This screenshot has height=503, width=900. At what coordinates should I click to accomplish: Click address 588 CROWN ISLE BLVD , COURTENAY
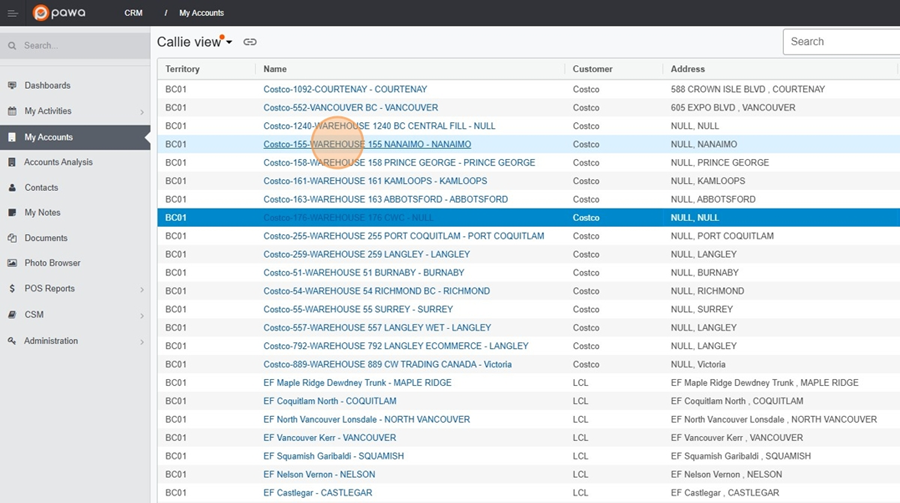(x=748, y=89)
